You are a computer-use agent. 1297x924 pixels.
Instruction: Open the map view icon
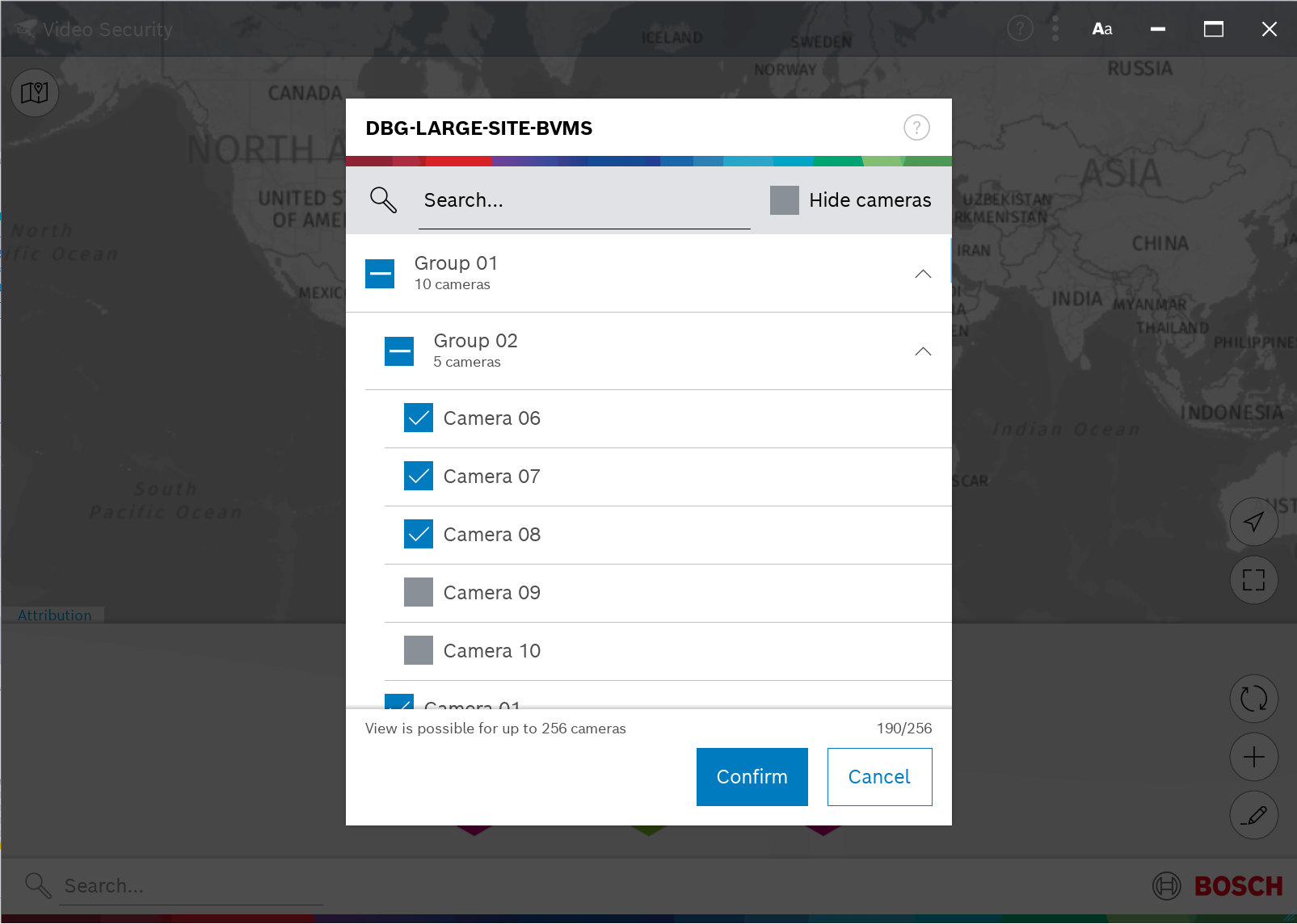tap(34, 93)
